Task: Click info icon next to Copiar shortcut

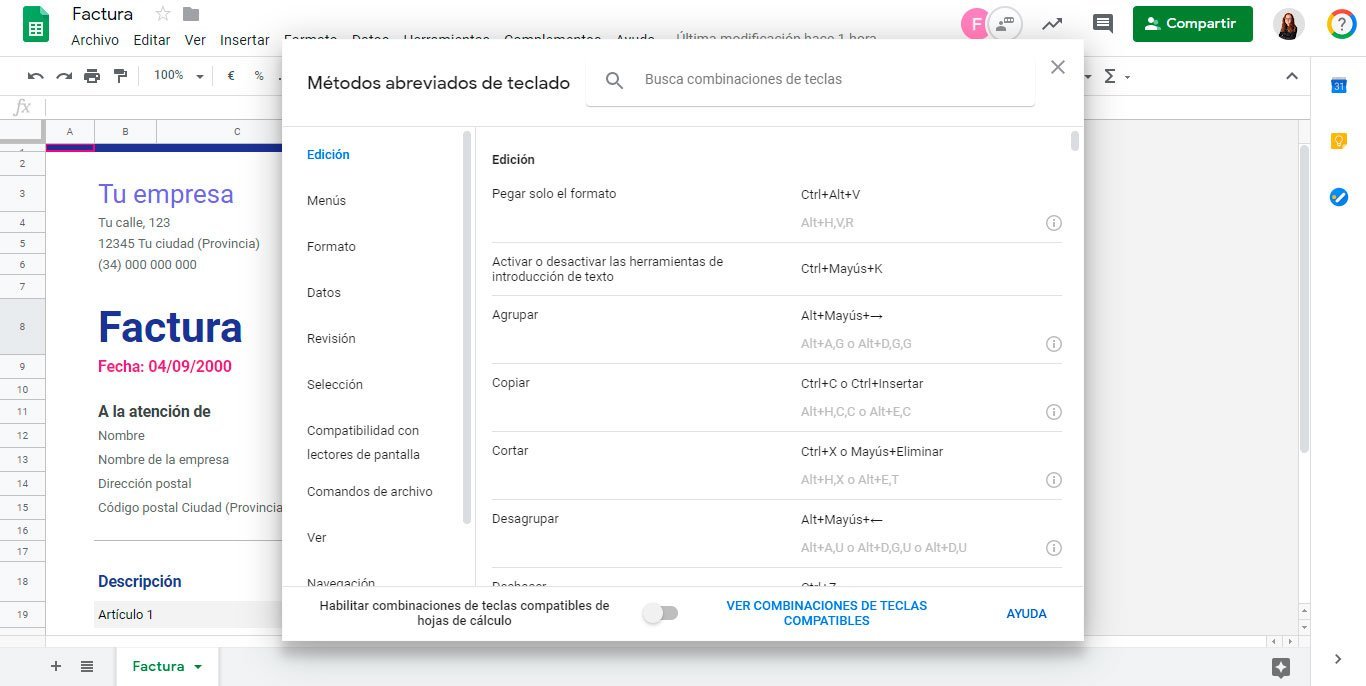Action: point(1053,412)
